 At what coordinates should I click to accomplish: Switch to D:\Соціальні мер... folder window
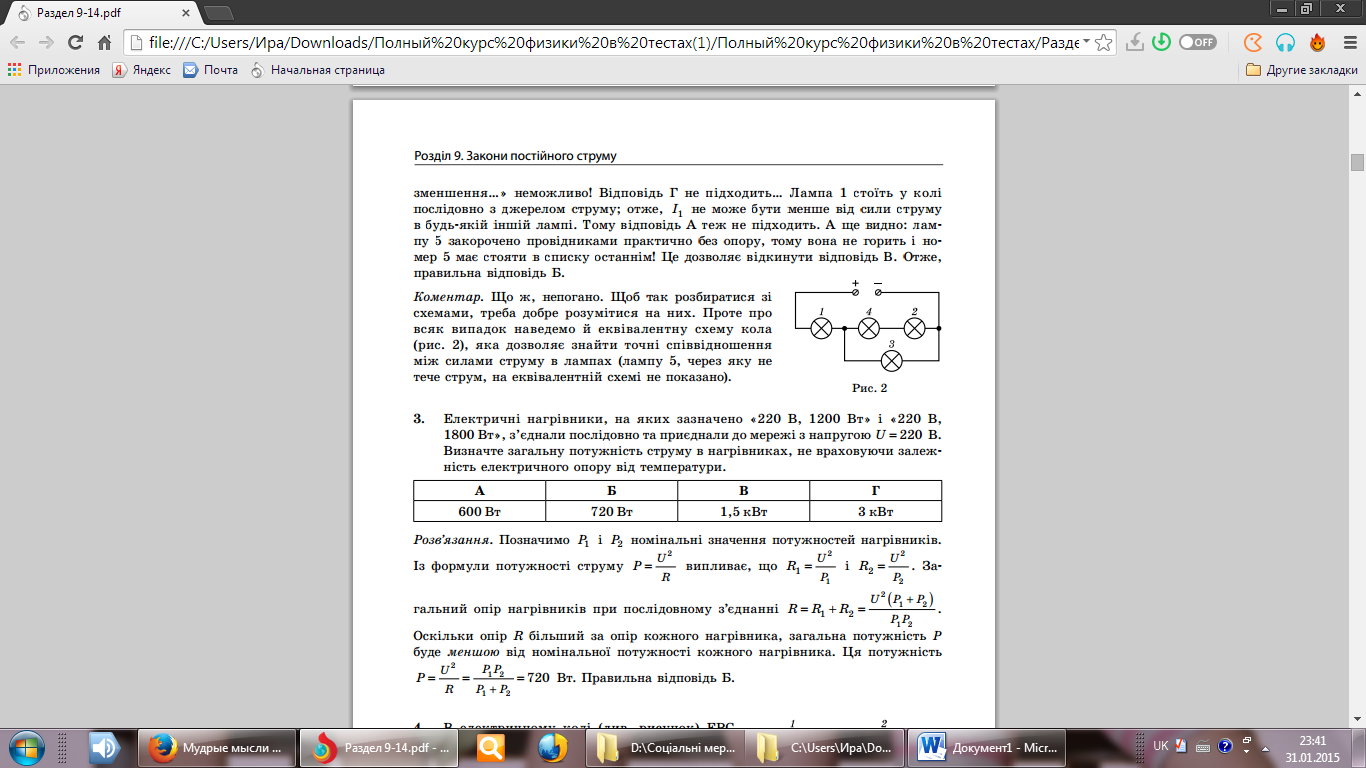click(665, 748)
